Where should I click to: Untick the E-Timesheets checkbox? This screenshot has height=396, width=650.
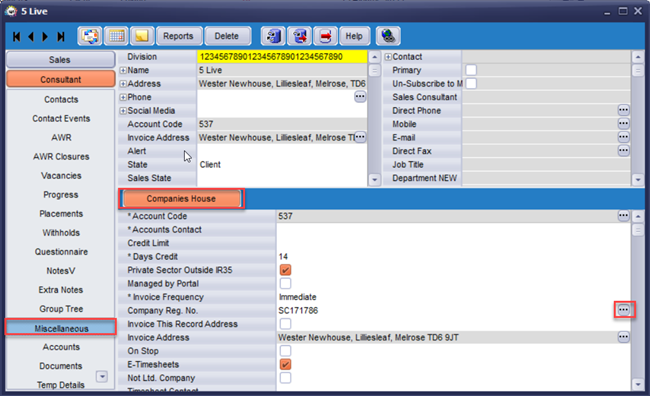tap(285, 364)
